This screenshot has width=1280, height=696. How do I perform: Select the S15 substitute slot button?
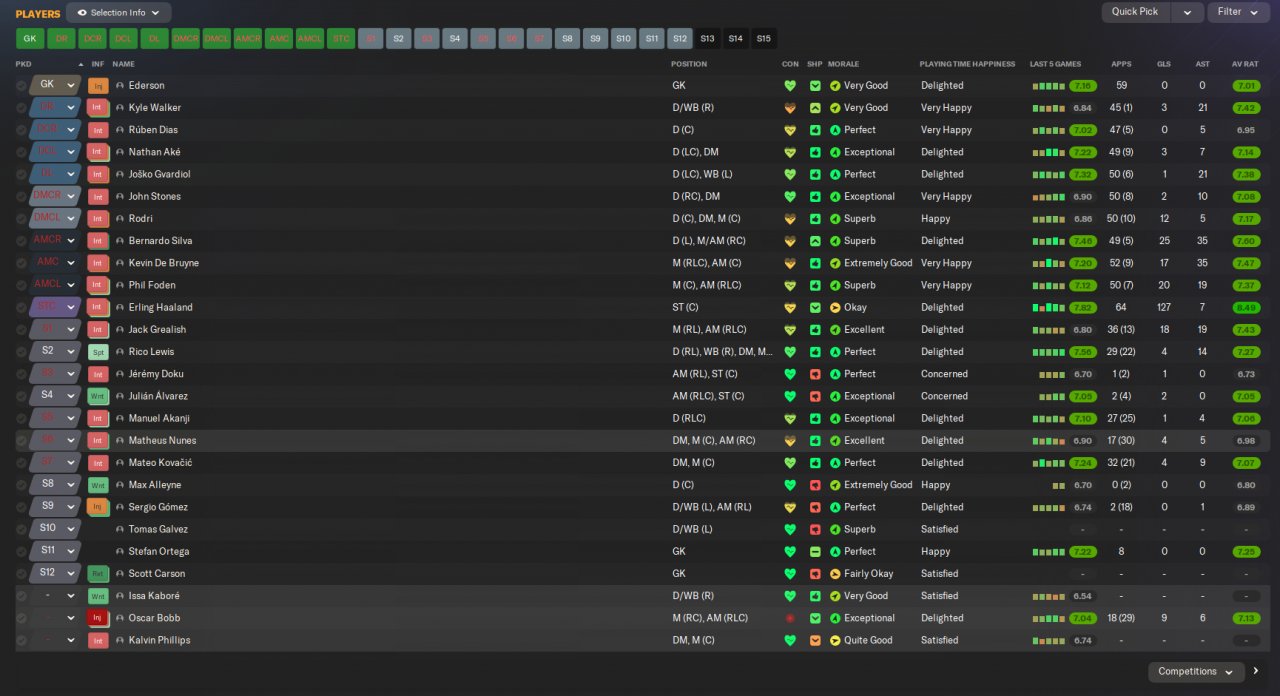tap(764, 38)
